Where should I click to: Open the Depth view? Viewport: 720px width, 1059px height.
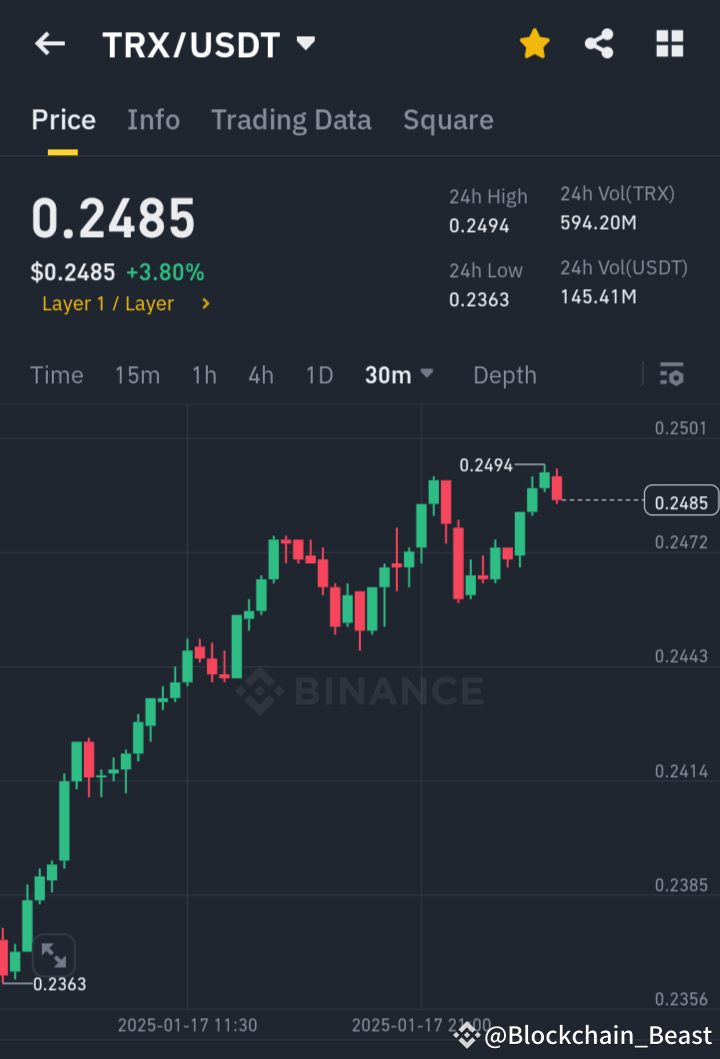tap(504, 375)
